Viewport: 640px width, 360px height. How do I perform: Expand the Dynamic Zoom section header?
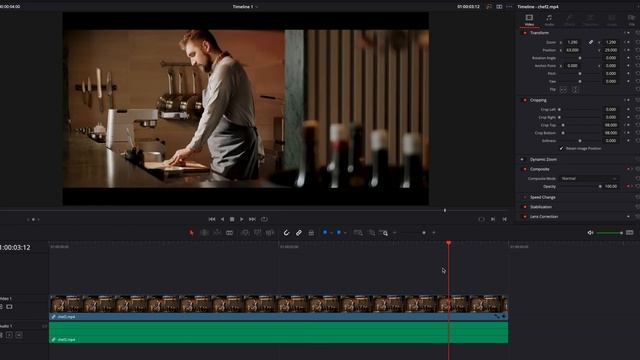click(543, 160)
